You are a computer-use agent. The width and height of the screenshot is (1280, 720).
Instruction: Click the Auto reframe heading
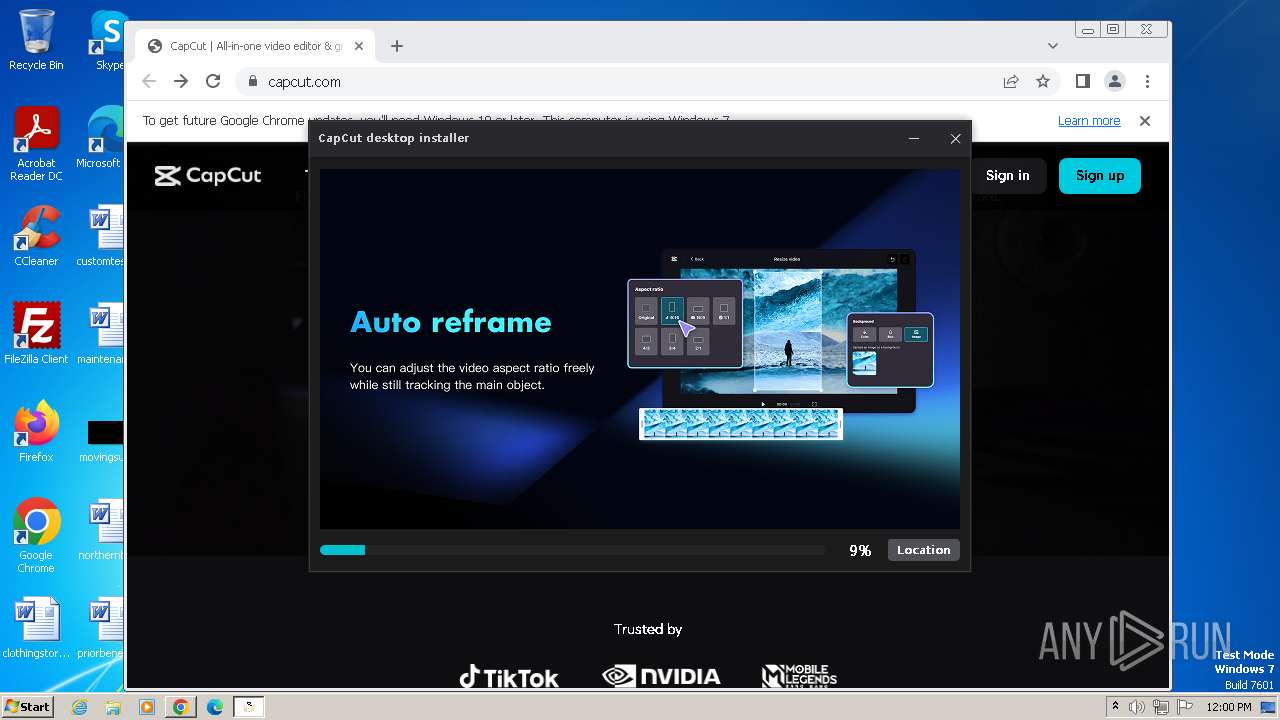pos(451,322)
